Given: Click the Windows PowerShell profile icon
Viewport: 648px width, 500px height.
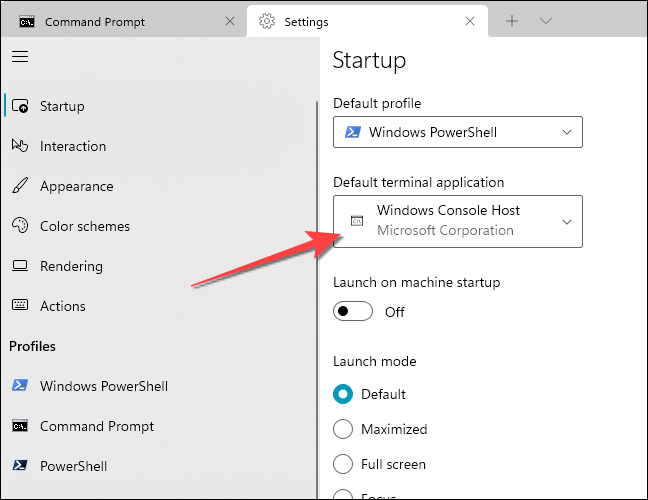Looking at the screenshot, I should point(20,386).
